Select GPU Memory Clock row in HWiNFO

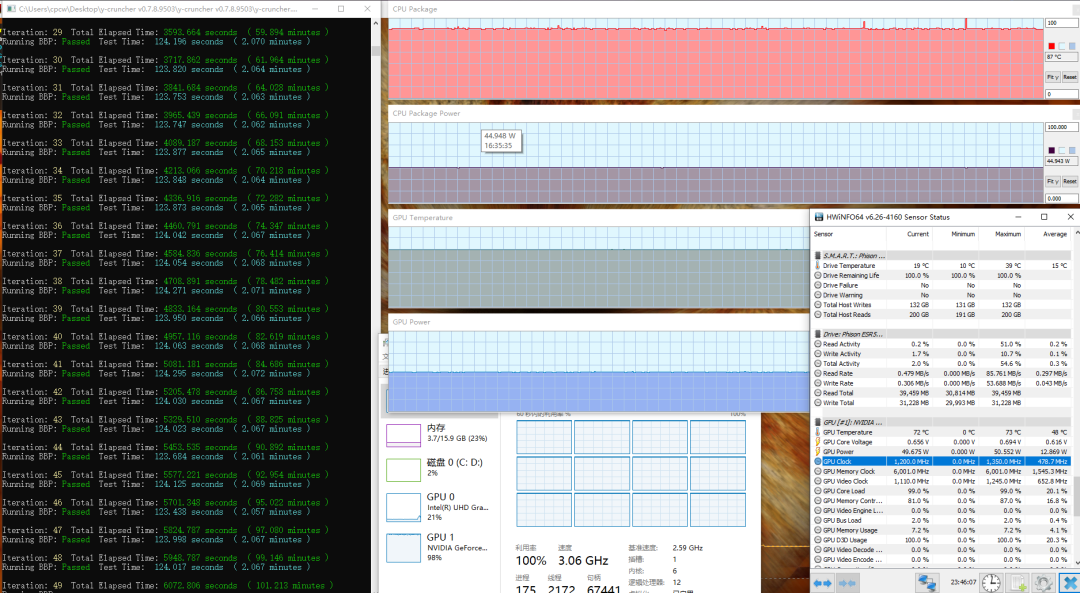pyautogui.click(x=941, y=471)
